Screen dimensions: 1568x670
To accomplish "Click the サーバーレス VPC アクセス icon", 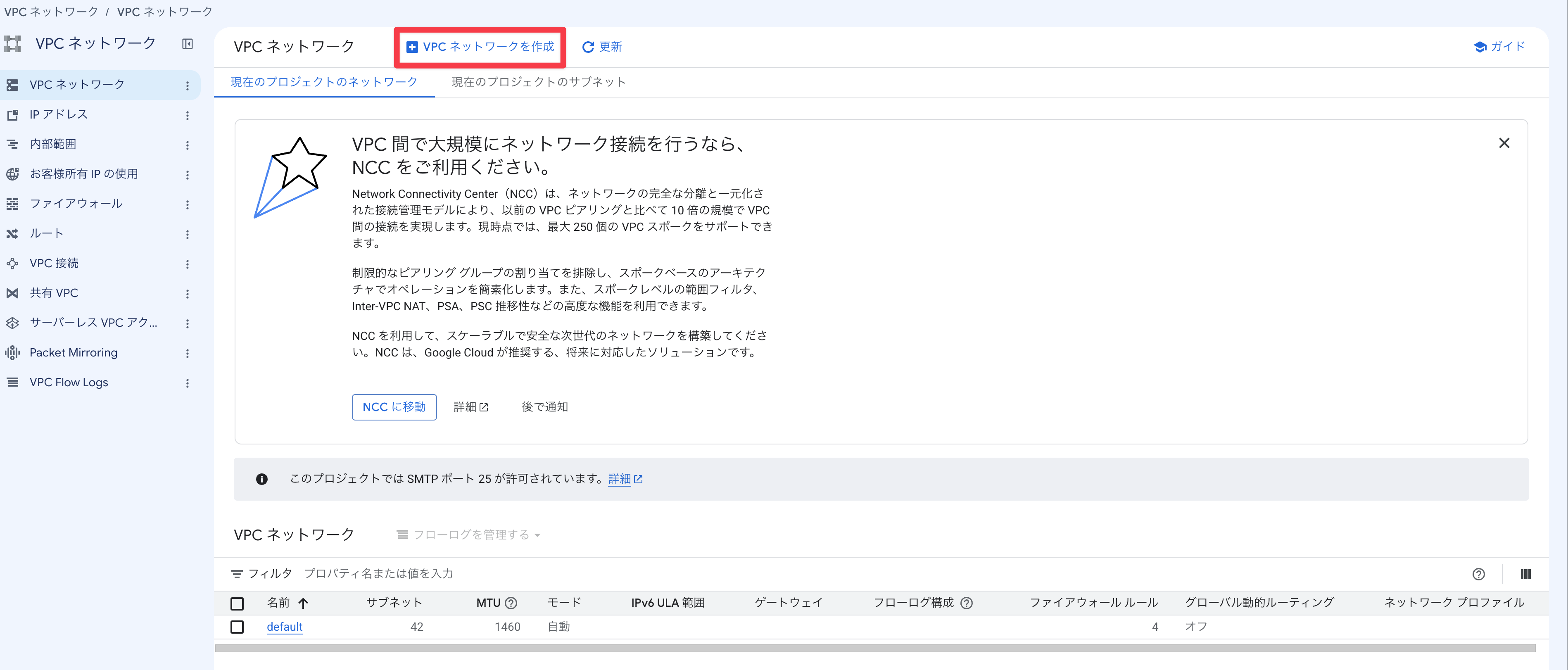I will (x=12, y=323).
